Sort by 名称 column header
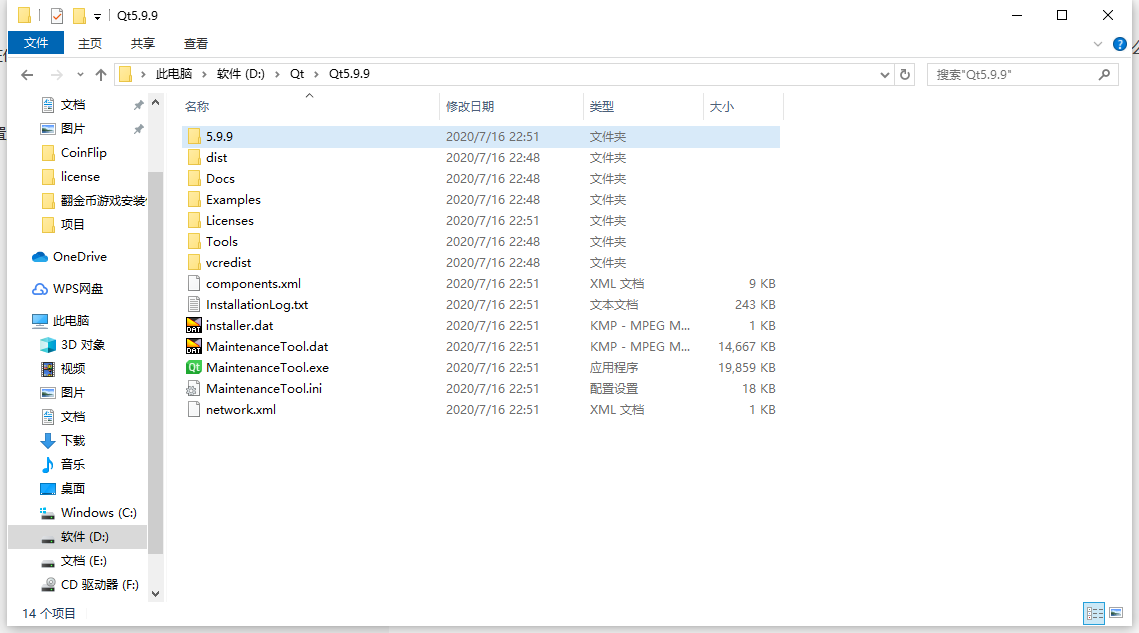Screen dimensions: 1139x633 click(197, 107)
